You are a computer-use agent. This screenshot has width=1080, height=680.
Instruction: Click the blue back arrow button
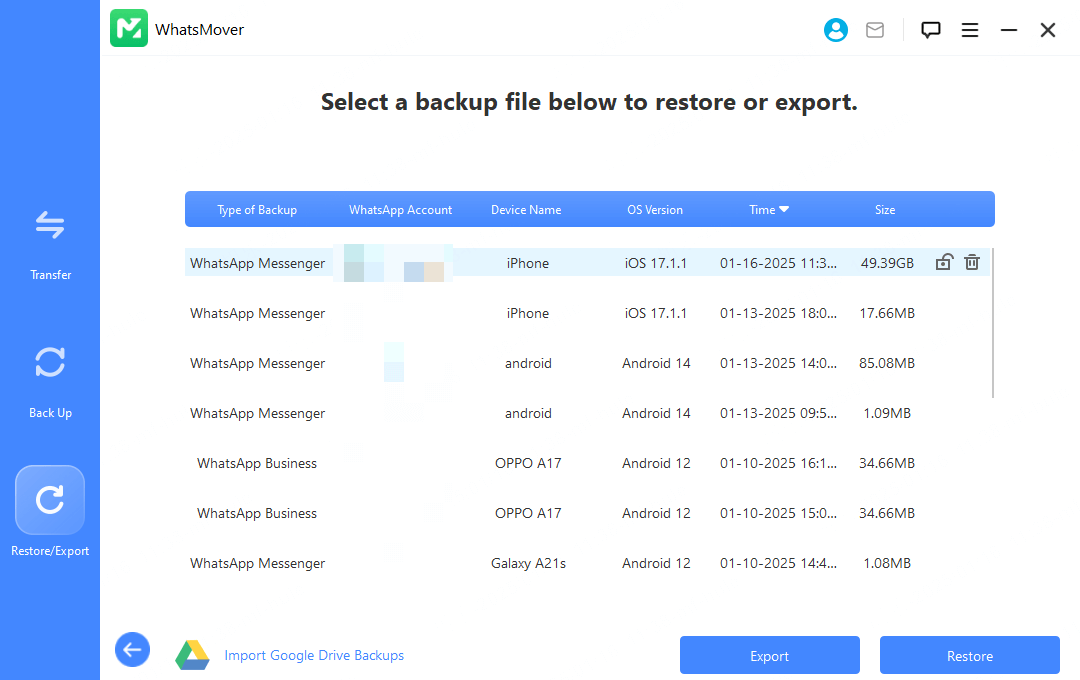click(x=132, y=650)
